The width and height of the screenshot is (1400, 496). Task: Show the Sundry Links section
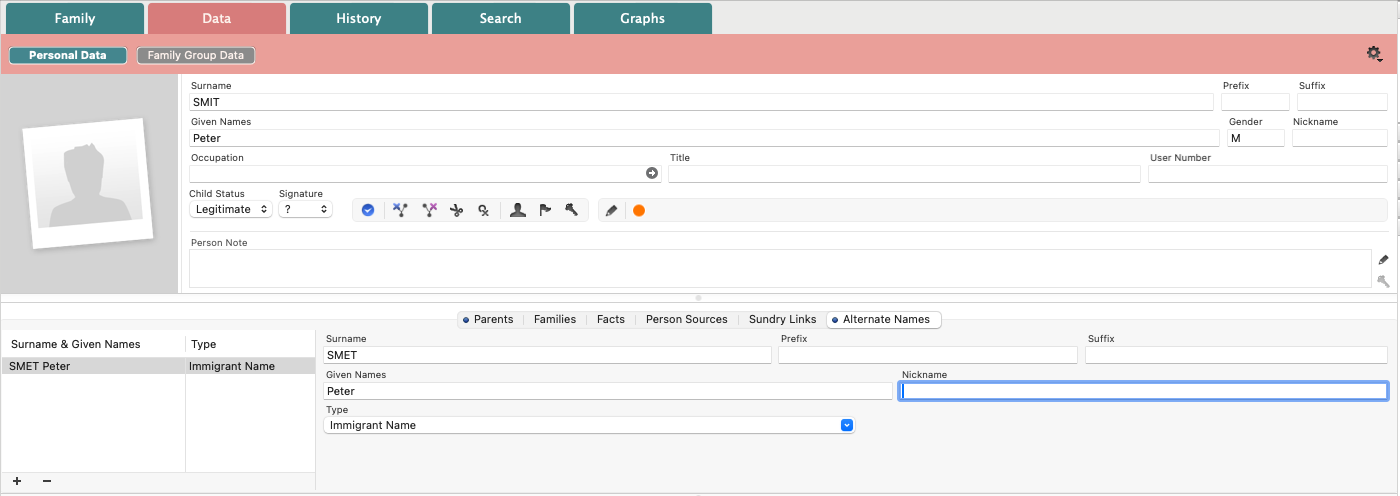[x=783, y=319]
